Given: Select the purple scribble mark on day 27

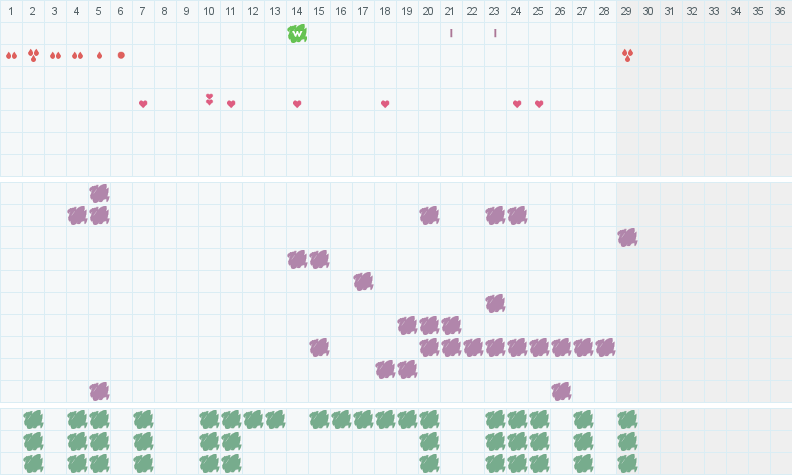Looking at the screenshot, I should click(583, 348).
